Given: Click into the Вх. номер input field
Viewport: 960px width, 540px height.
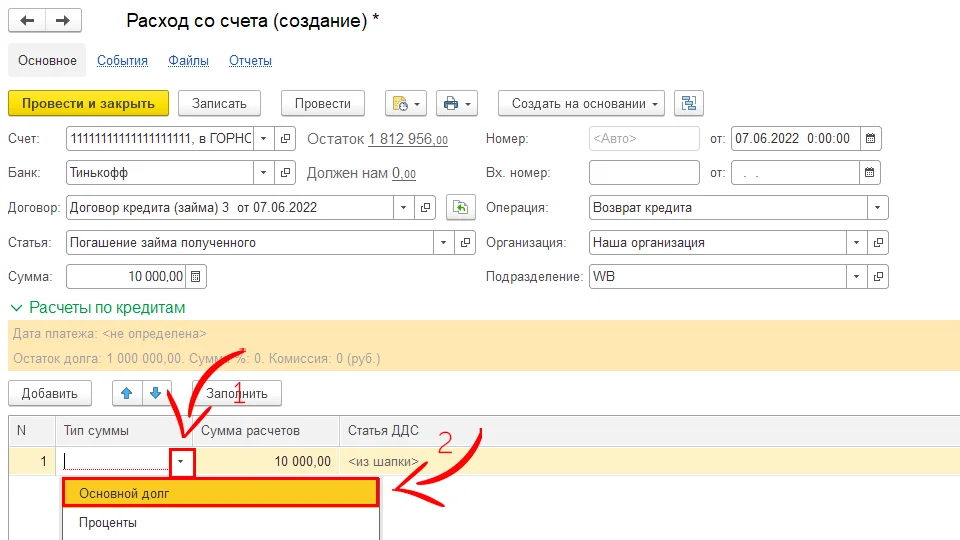Looking at the screenshot, I should (643, 173).
